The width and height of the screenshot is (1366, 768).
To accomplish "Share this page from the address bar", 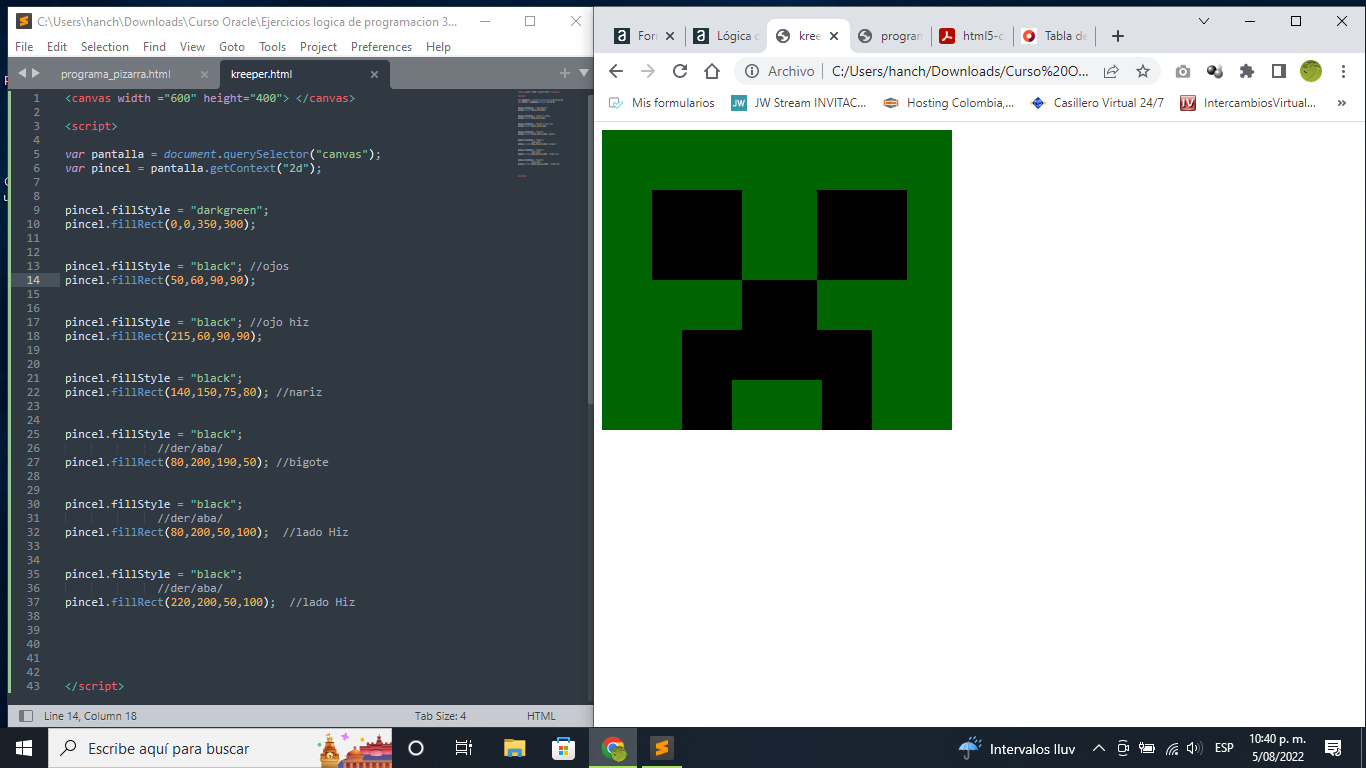I will pyautogui.click(x=1111, y=71).
